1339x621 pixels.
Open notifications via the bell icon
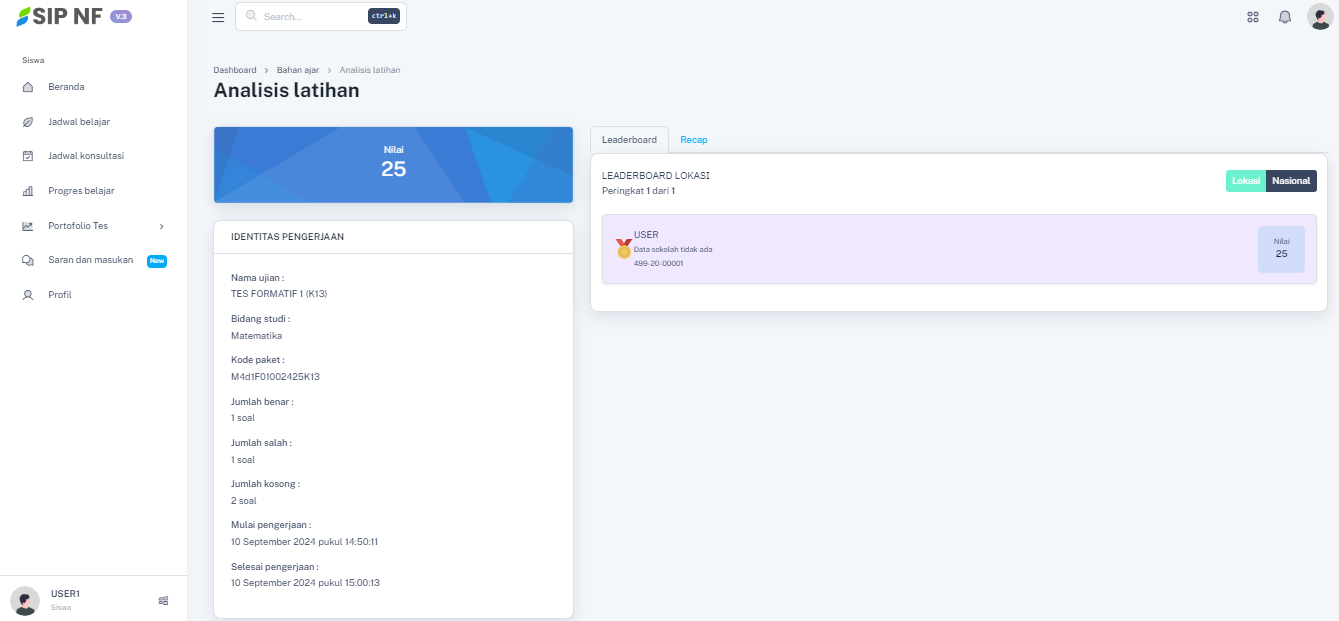point(1285,16)
